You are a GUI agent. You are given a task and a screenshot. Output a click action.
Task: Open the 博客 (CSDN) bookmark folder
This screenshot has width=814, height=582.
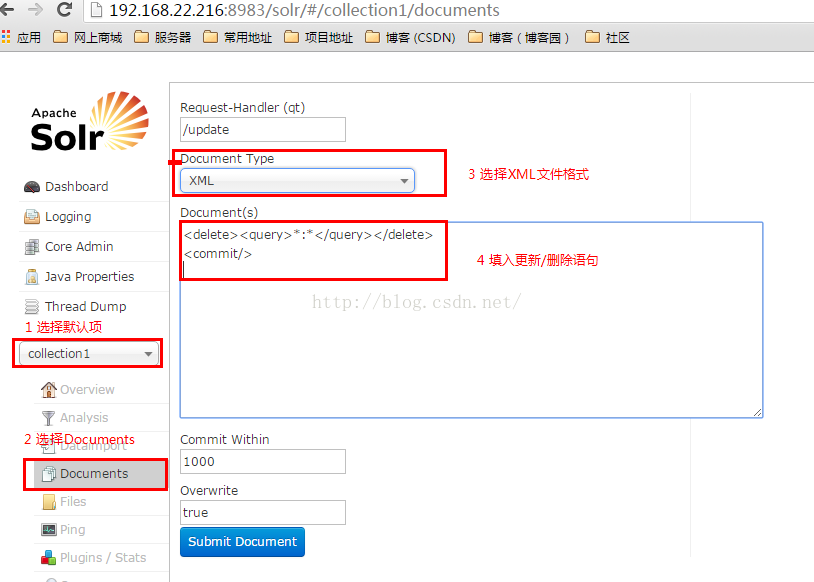(x=410, y=37)
